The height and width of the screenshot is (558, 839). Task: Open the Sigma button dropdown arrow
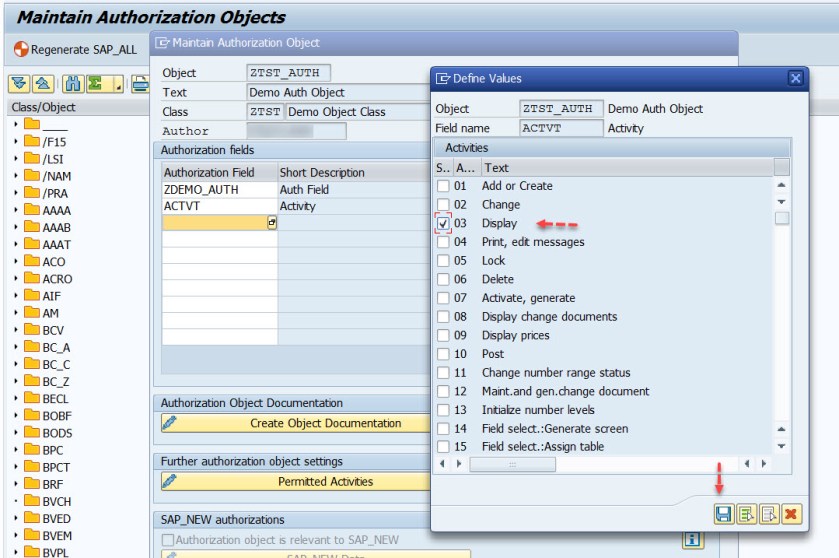pos(118,85)
